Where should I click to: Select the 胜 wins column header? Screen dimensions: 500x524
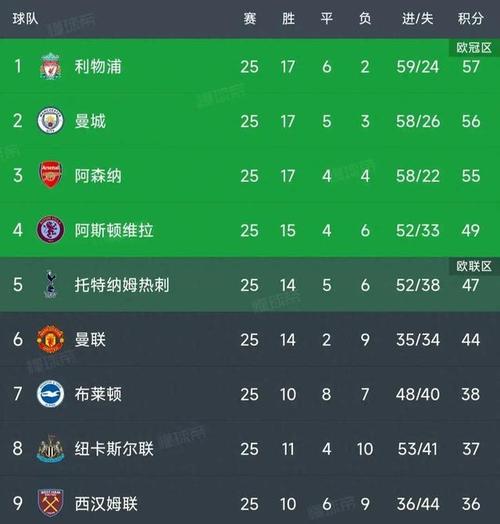pos(288,18)
